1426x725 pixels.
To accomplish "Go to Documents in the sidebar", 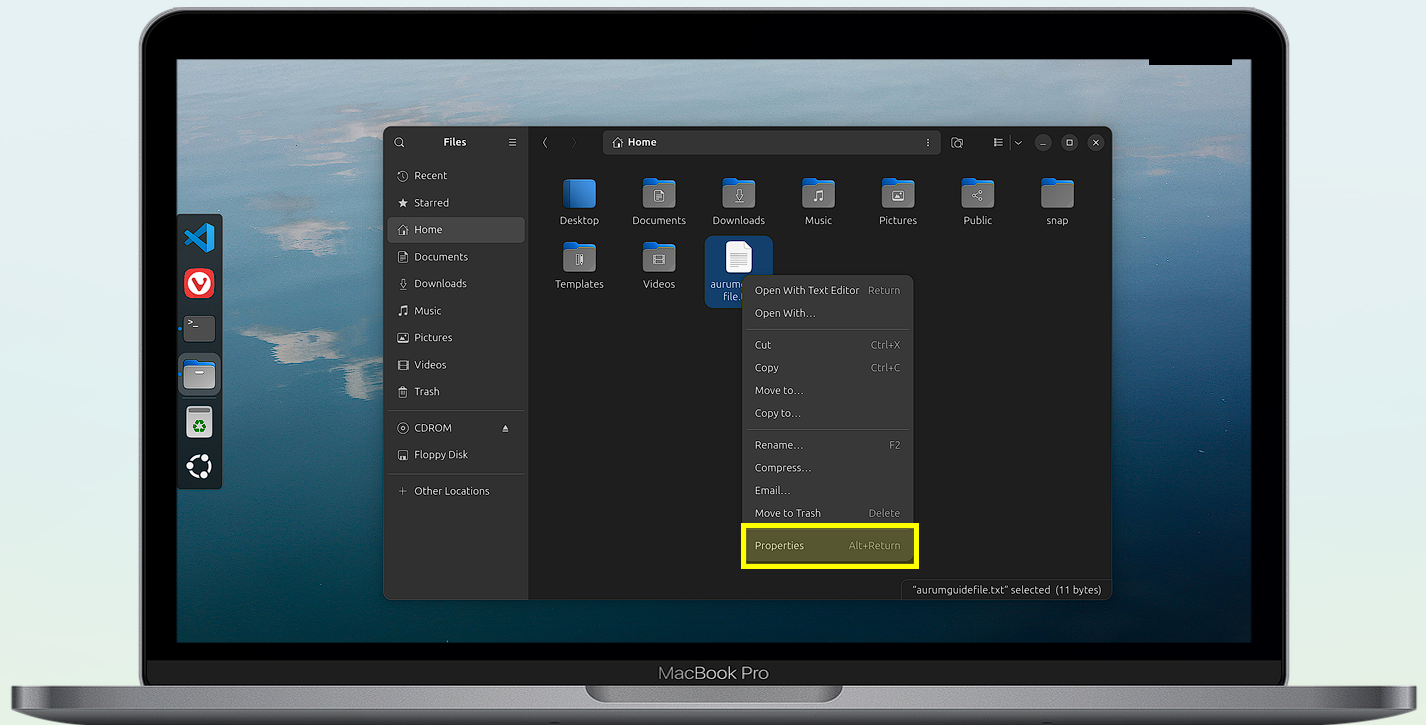I will coord(455,257).
